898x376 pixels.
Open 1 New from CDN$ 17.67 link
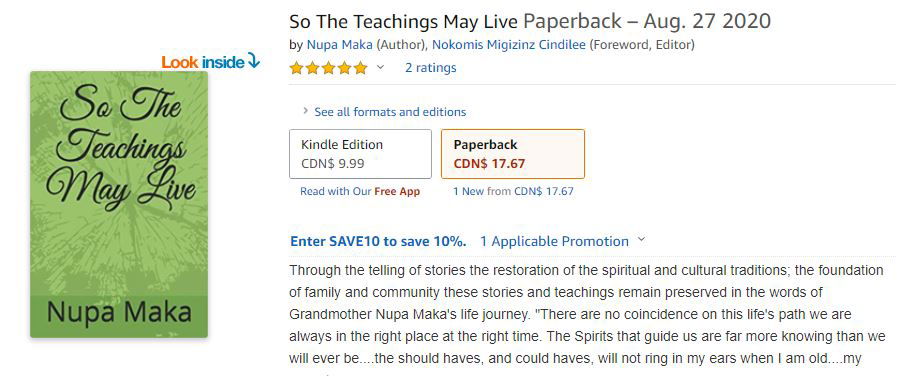[x=513, y=192]
